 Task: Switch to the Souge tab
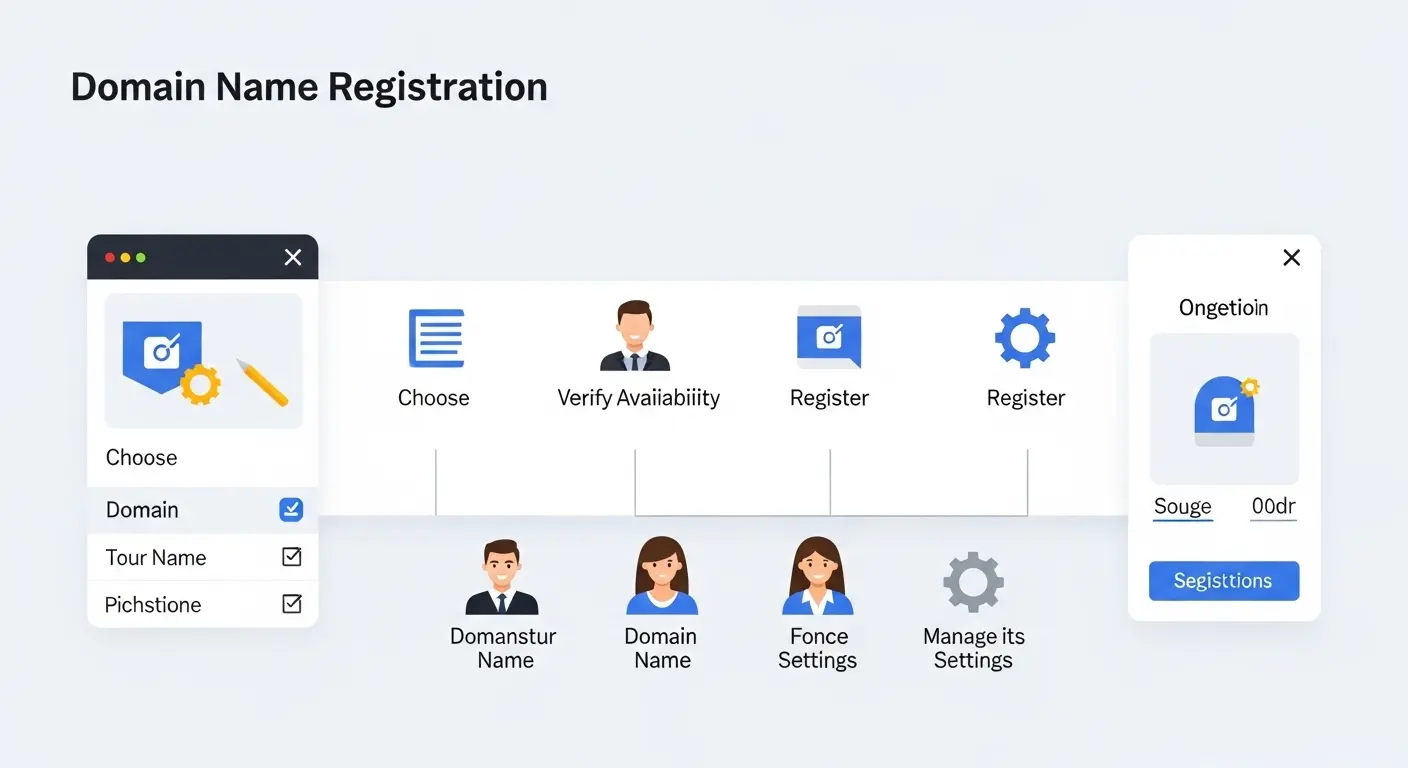(1182, 507)
